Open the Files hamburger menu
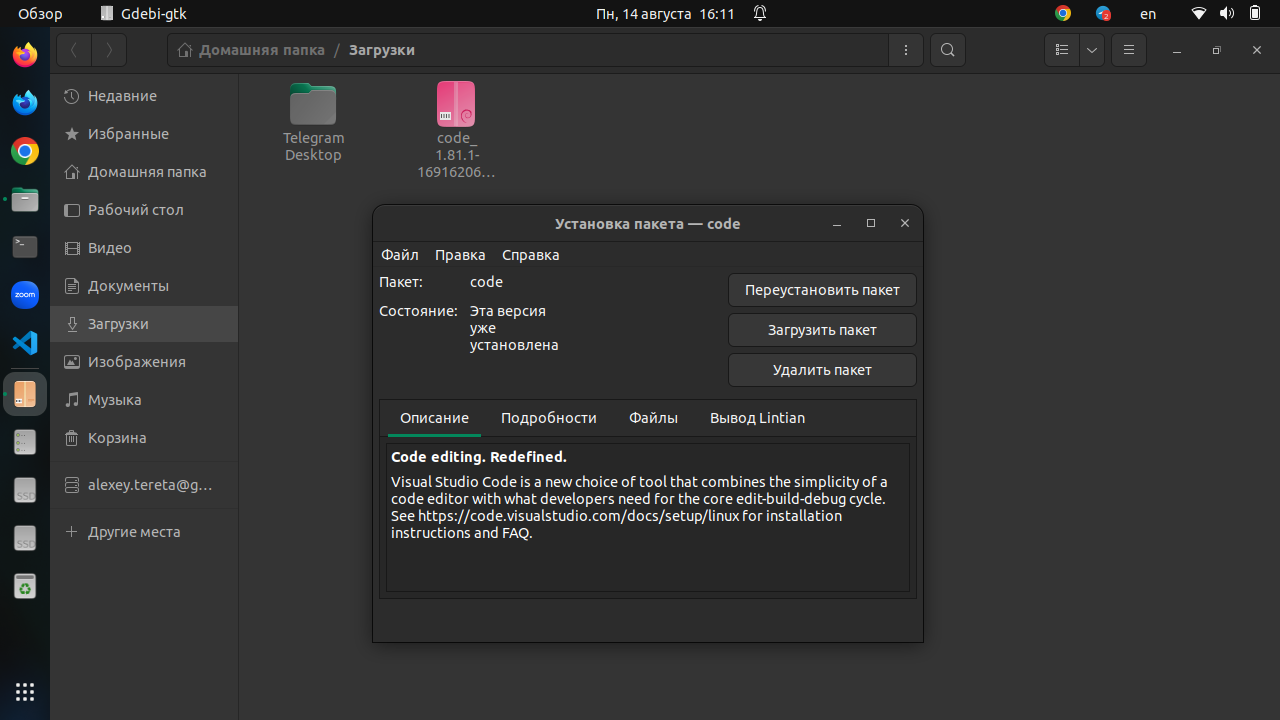Viewport: 1280px width, 720px height. (1129, 50)
